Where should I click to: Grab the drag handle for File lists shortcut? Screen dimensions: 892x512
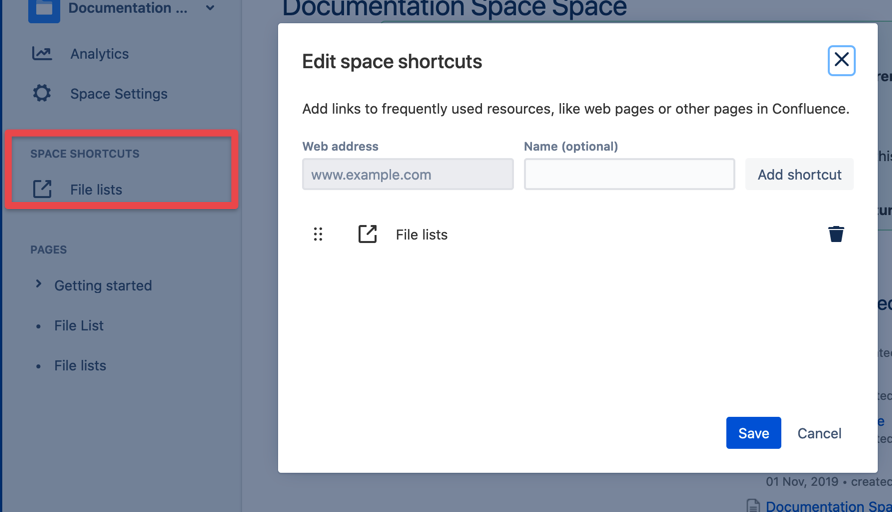click(318, 234)
